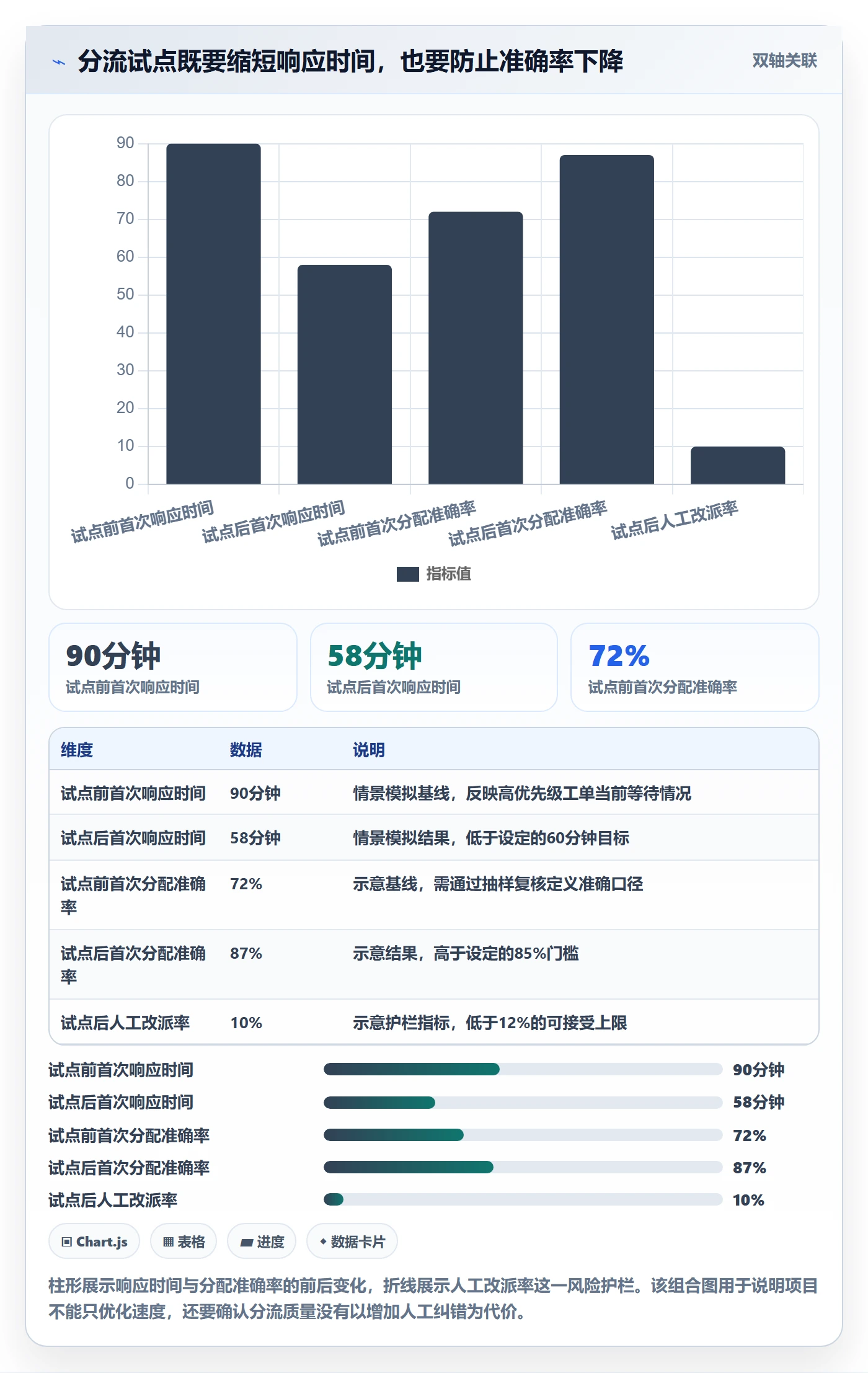868x1373 pixels.
Task: Click the 数据卡片 tag diamond icon
Action: point(323,1242)
